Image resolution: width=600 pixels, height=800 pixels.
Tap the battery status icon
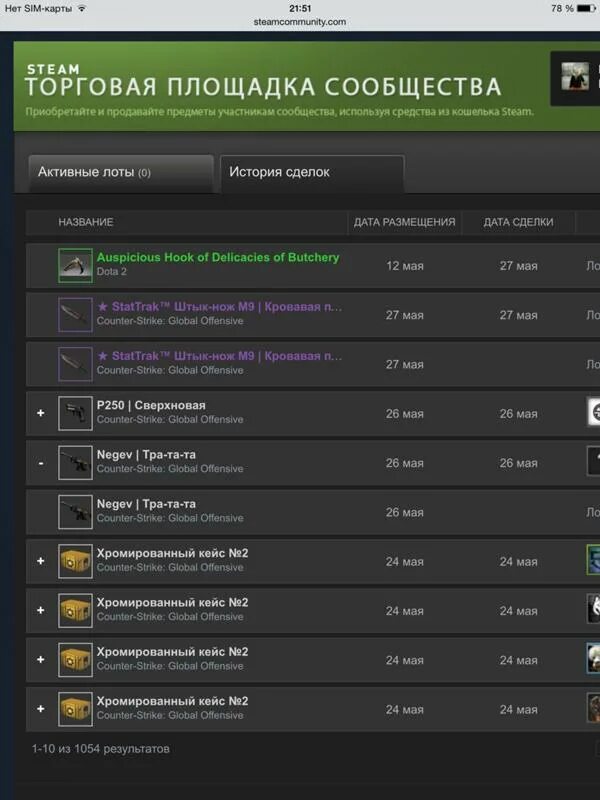(586, 9)
